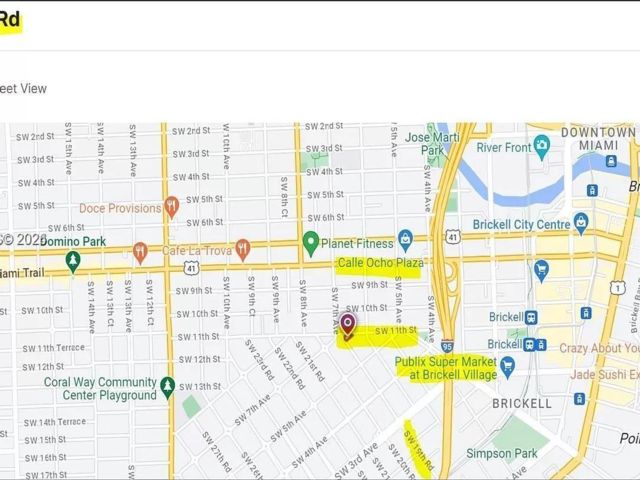
Task: Click the Brickell City Centre shopping icon
Action: pos(581,224)
